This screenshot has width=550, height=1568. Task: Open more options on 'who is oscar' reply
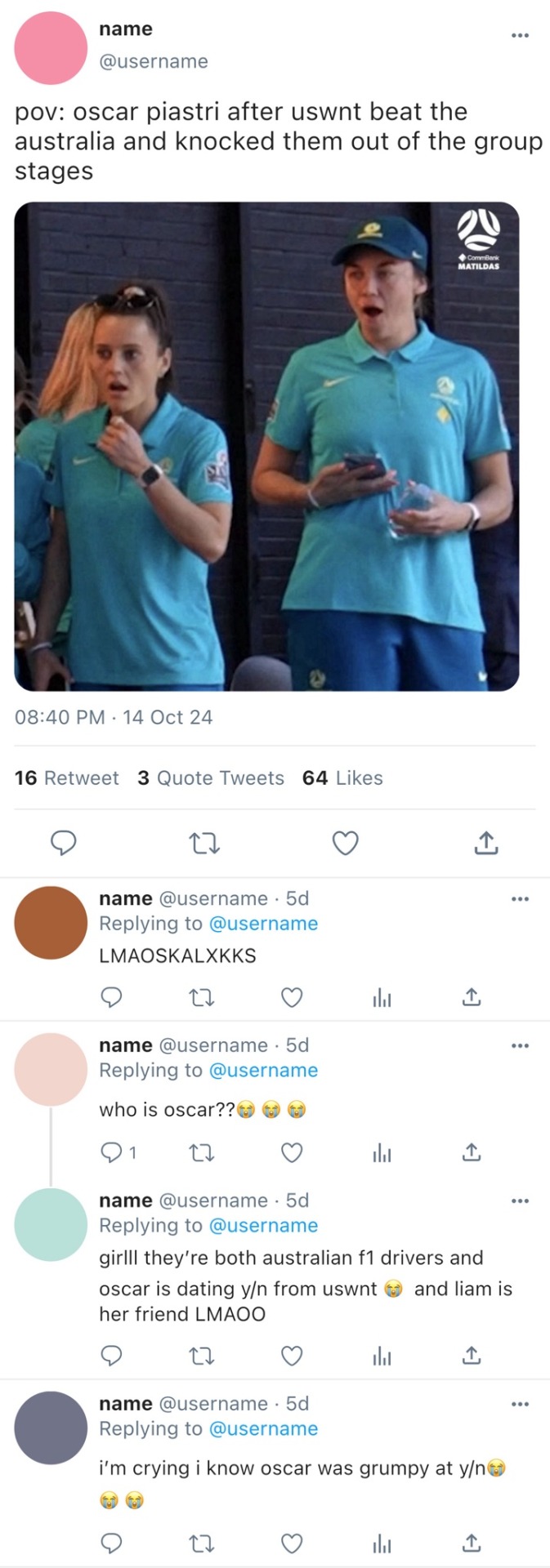(520, 1045)
